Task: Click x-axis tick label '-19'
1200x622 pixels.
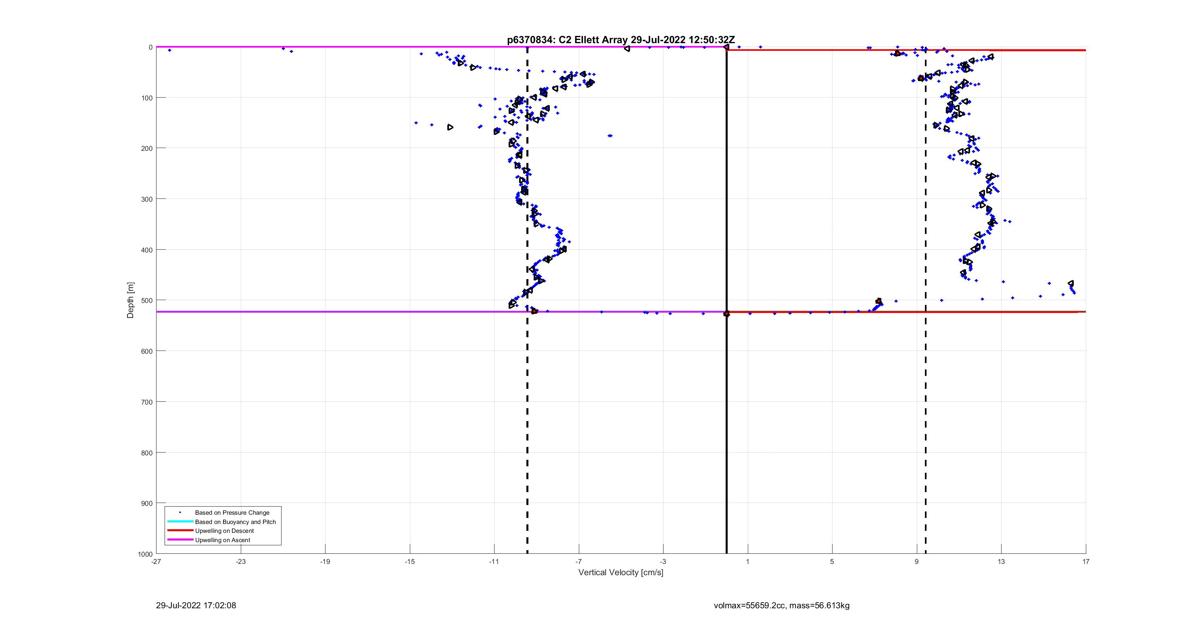Action: tap(325, 562)
